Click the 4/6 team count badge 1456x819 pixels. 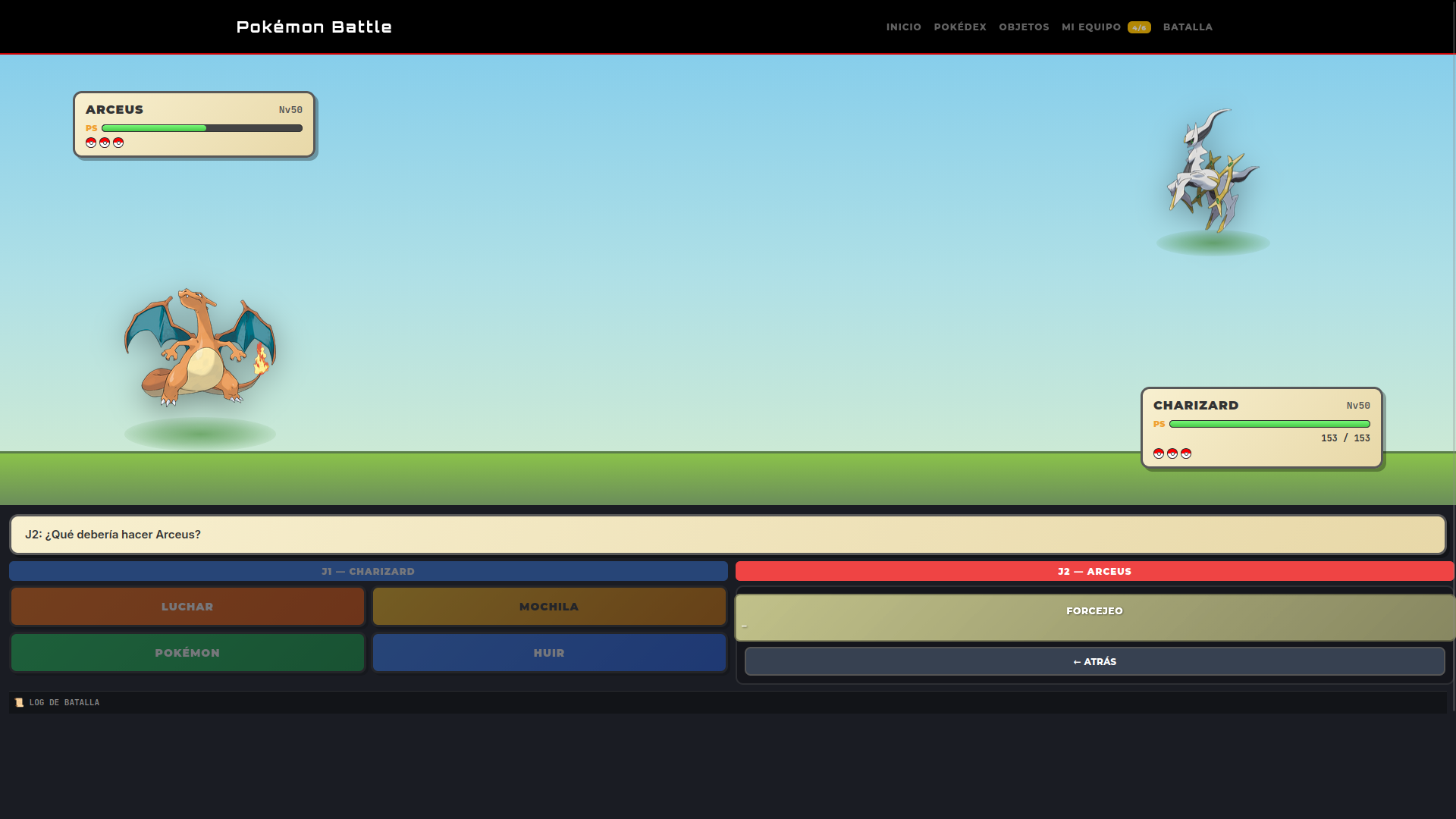click(x=1139, y=27)
